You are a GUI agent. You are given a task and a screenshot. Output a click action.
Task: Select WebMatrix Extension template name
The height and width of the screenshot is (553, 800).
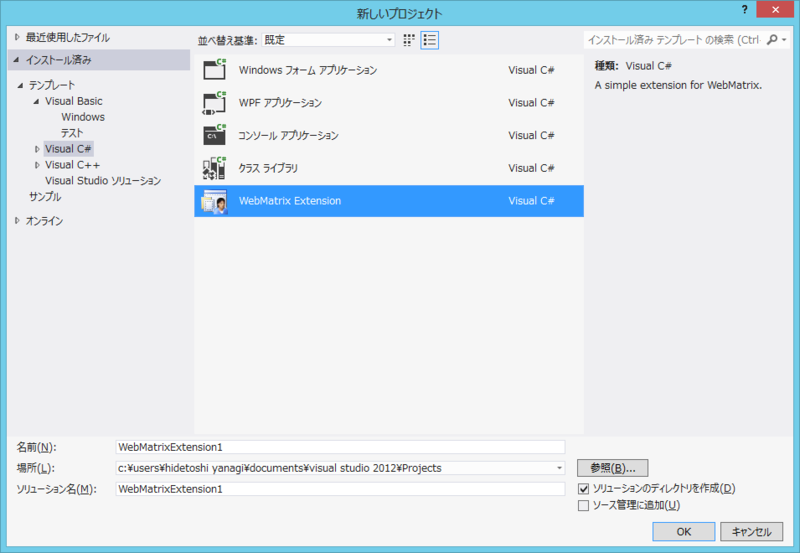[x=290, y=200]
